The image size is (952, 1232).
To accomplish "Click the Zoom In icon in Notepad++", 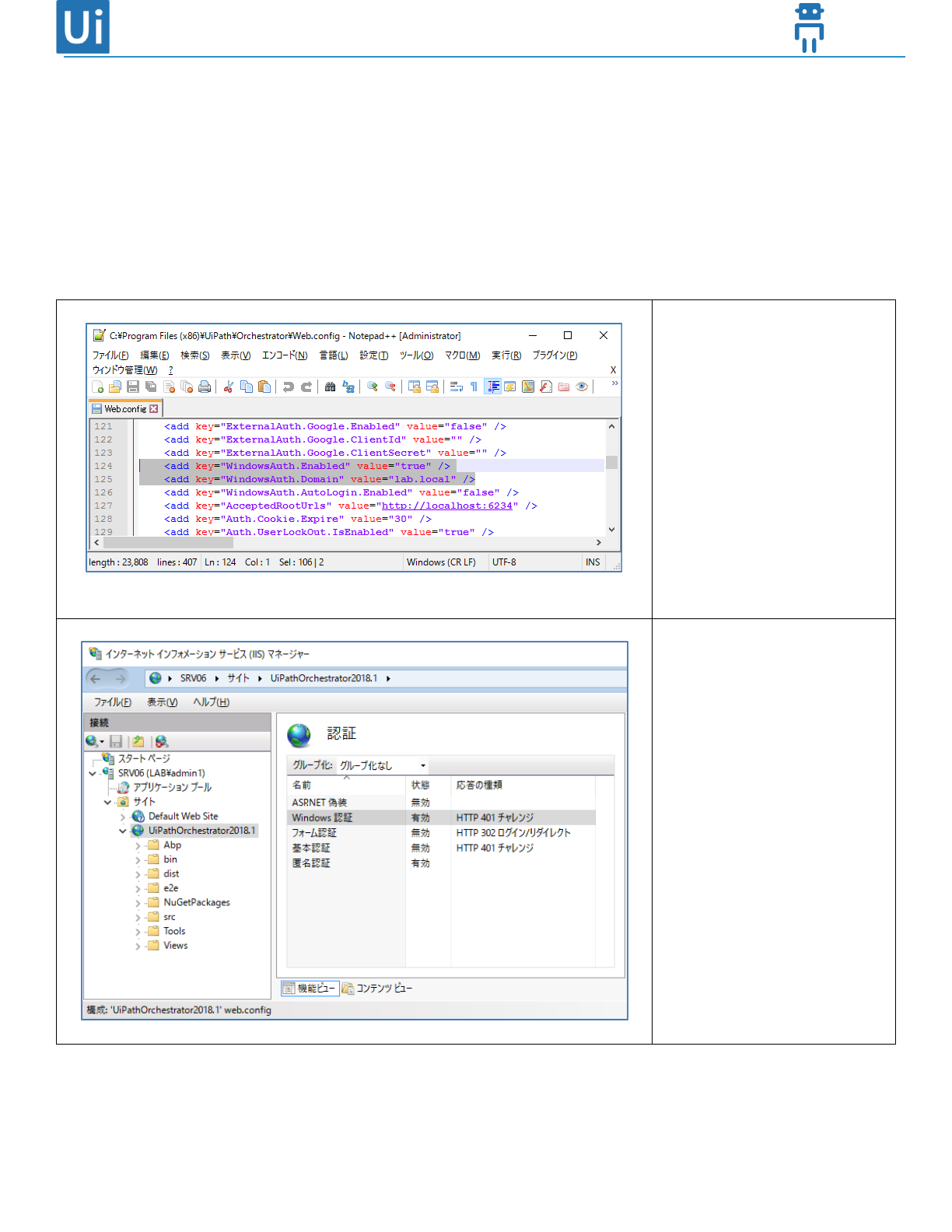I will click(x=373, y=387).
